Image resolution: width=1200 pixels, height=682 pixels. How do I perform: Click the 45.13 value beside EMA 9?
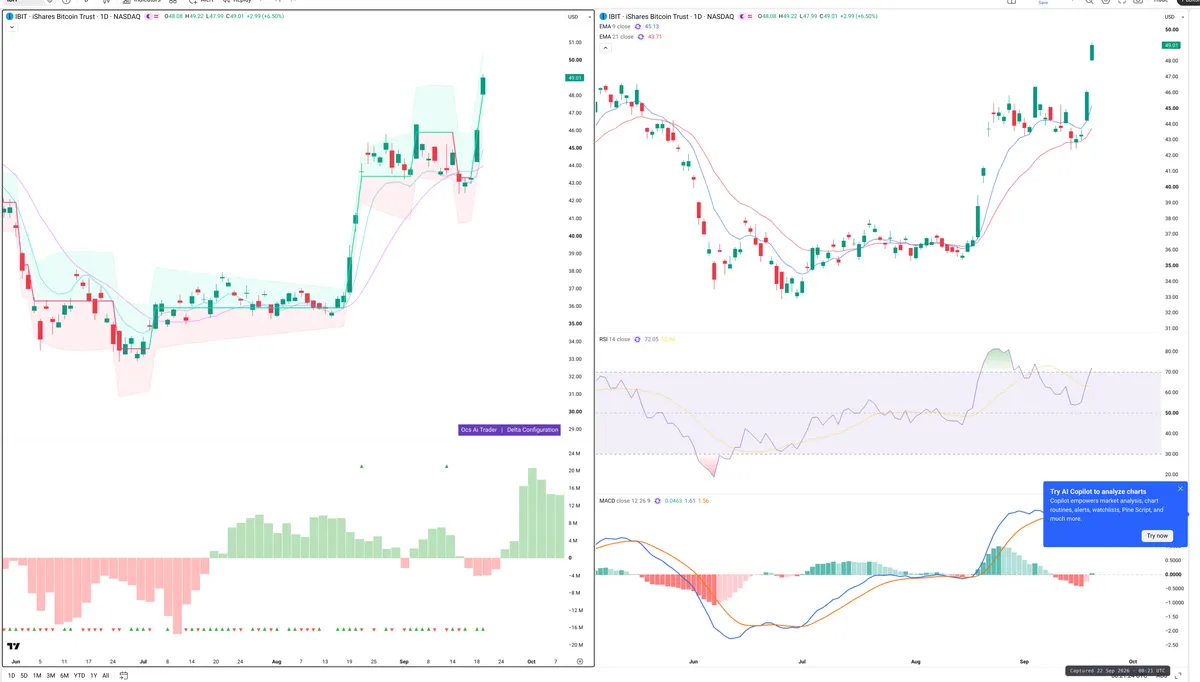652,26
